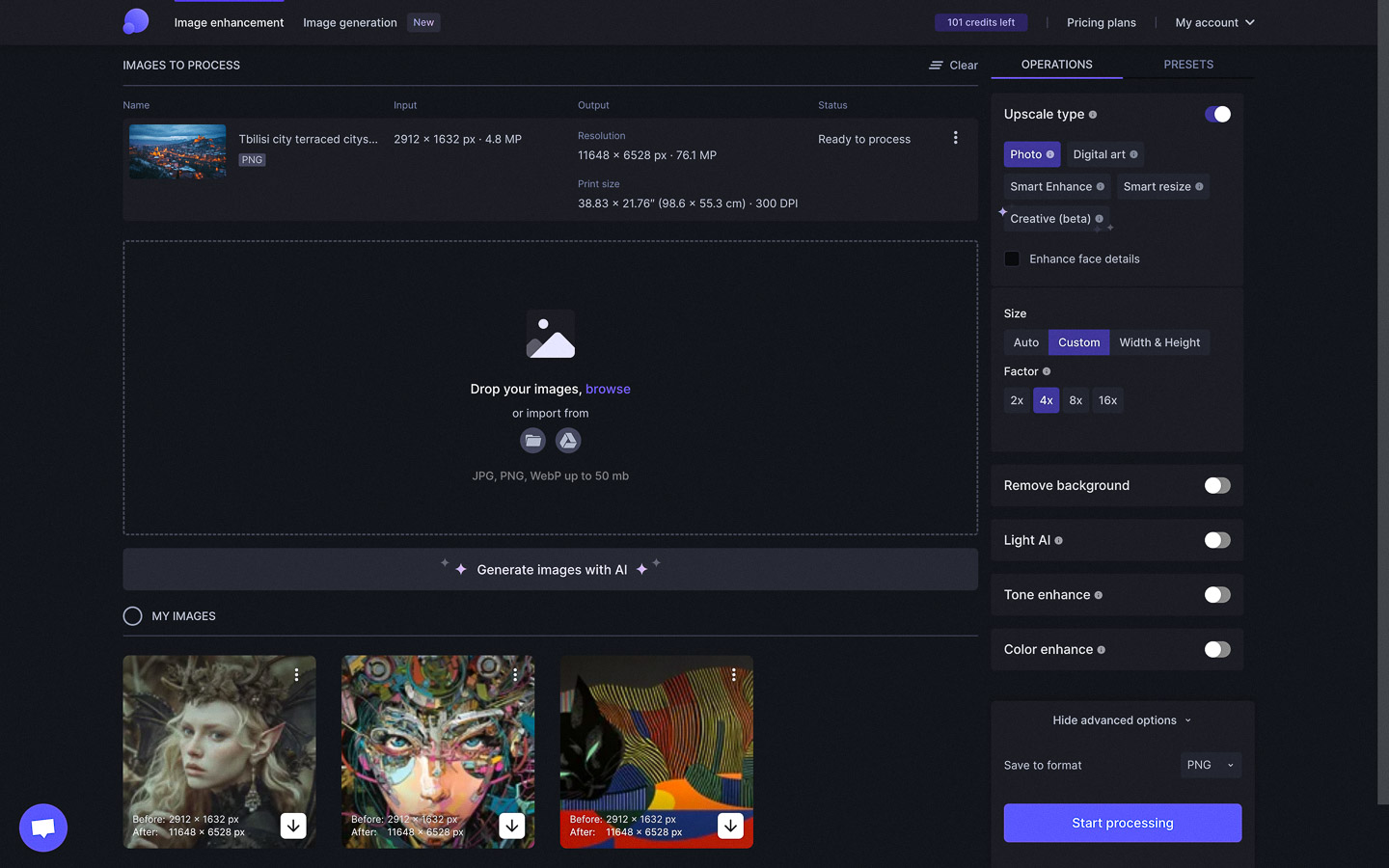Open options menu for Tbilisi image row
The width and height of the screenshot is (1389, 868).
955,138
